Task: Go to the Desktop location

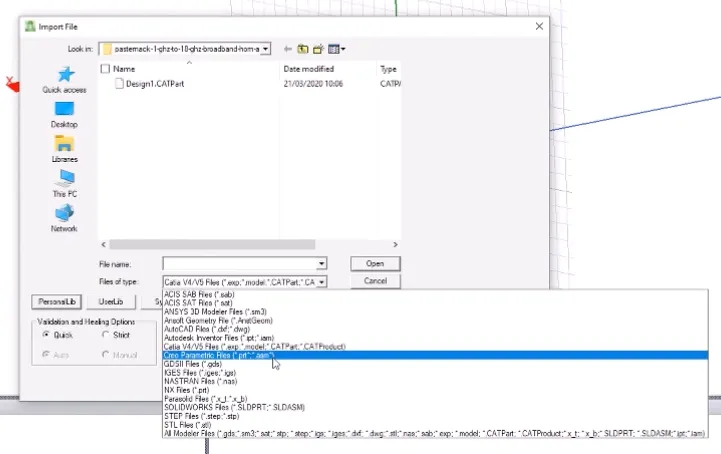Action: point(64,114)
